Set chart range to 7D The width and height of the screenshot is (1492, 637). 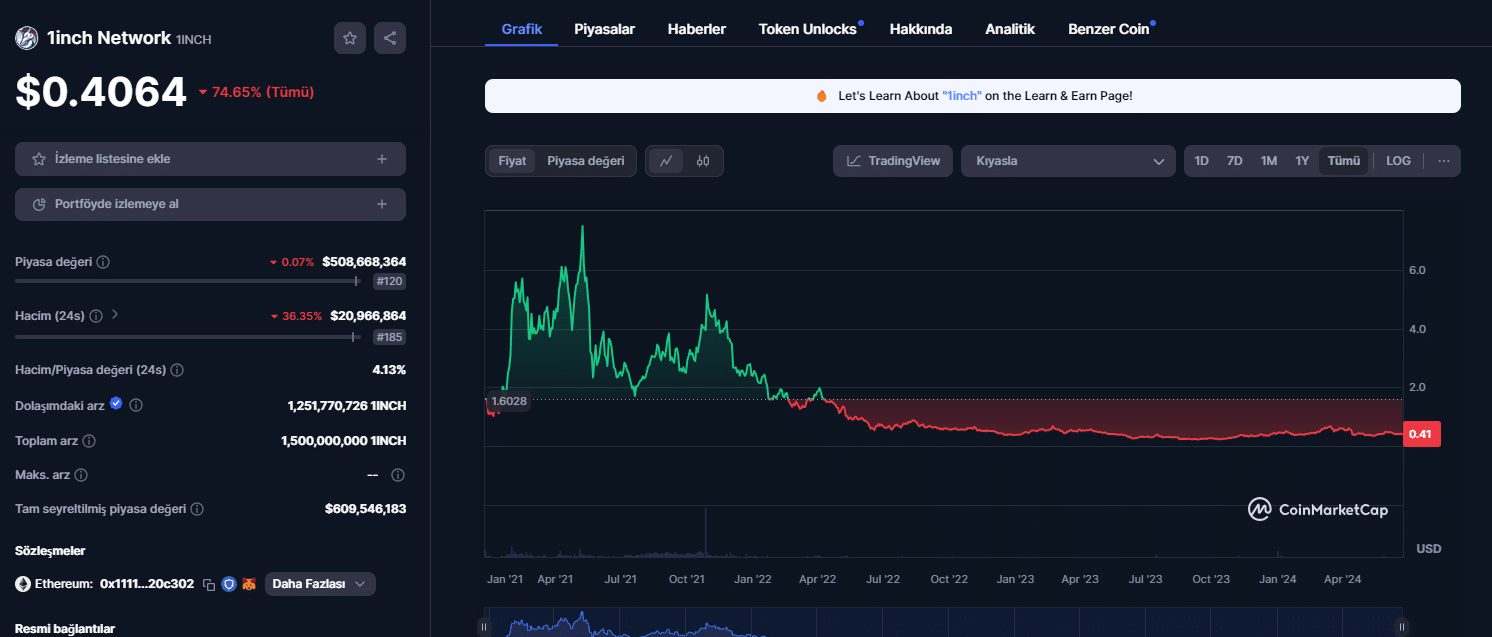(1235, 161)
